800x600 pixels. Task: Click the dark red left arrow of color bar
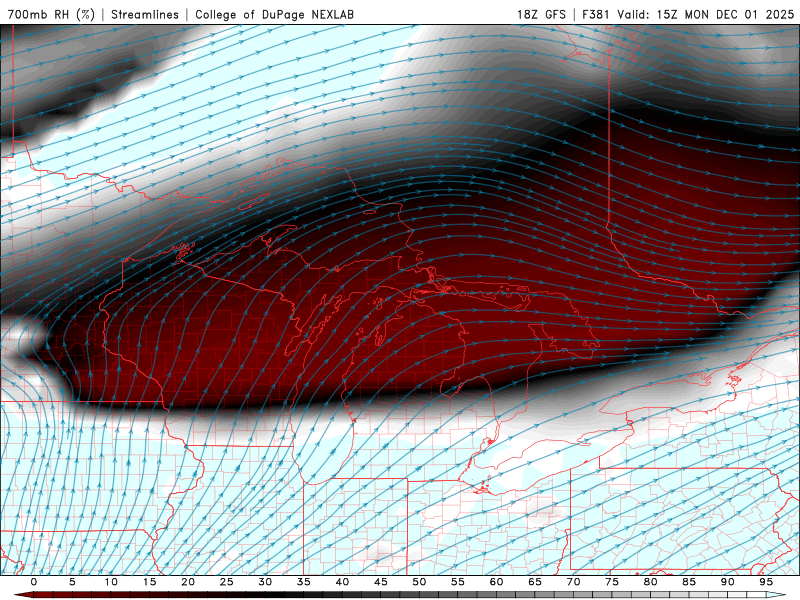(x=23, y=595)
